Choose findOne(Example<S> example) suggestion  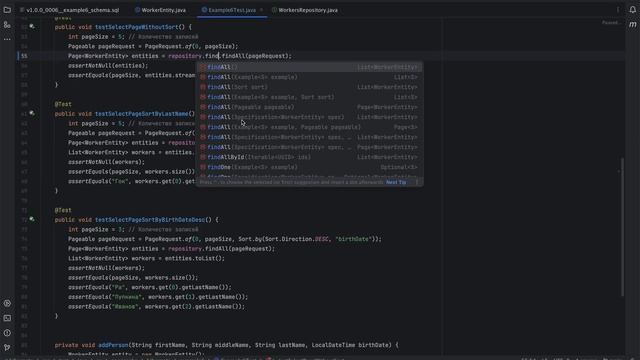(x=309, y=167)
